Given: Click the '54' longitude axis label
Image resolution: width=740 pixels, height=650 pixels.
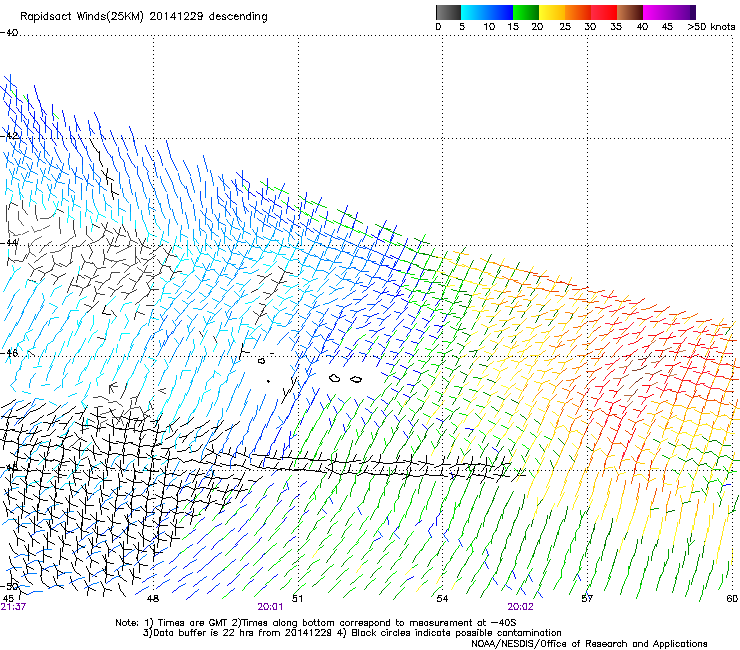Looking at the screenshot, I should click(442, 599).
